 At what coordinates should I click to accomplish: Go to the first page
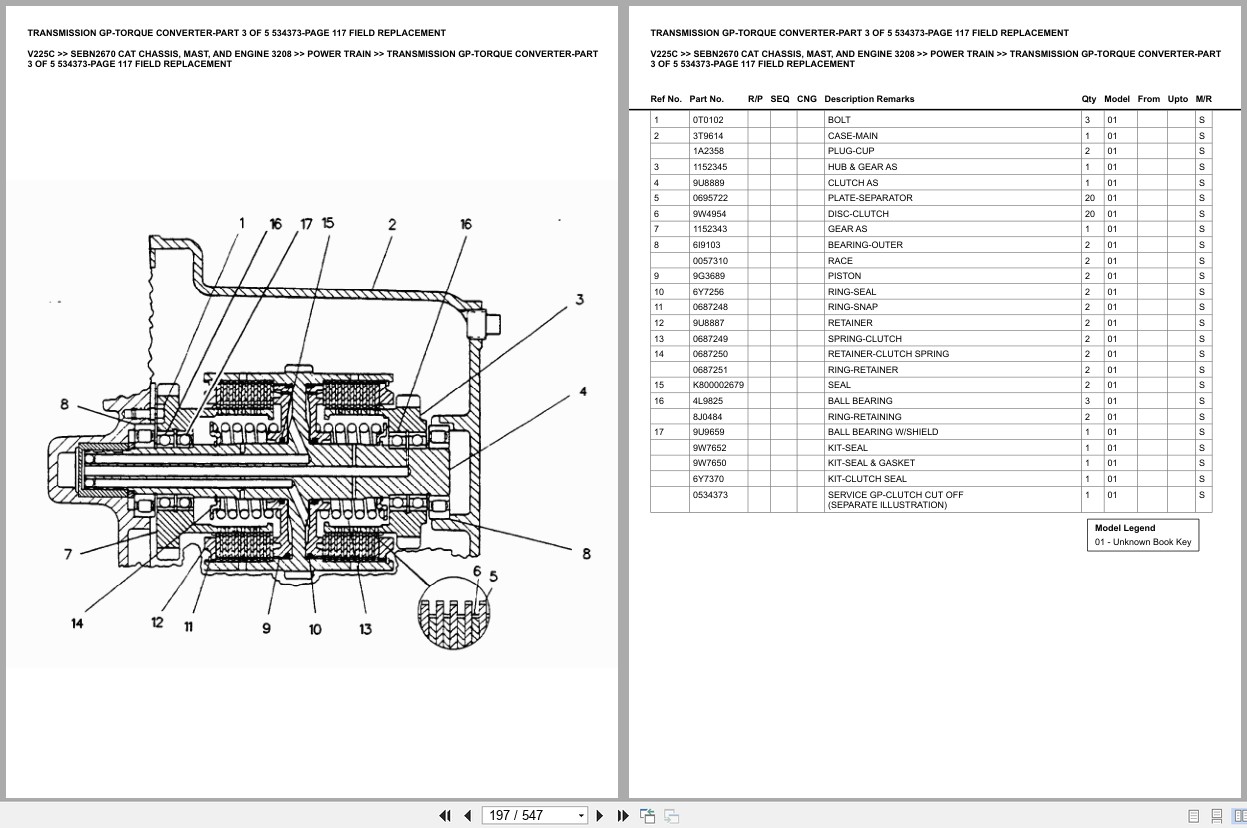point(445,816)
